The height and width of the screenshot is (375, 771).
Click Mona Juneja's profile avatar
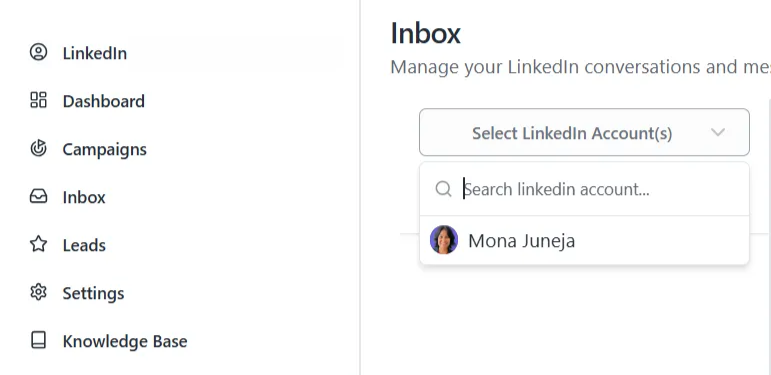[444, 240]
